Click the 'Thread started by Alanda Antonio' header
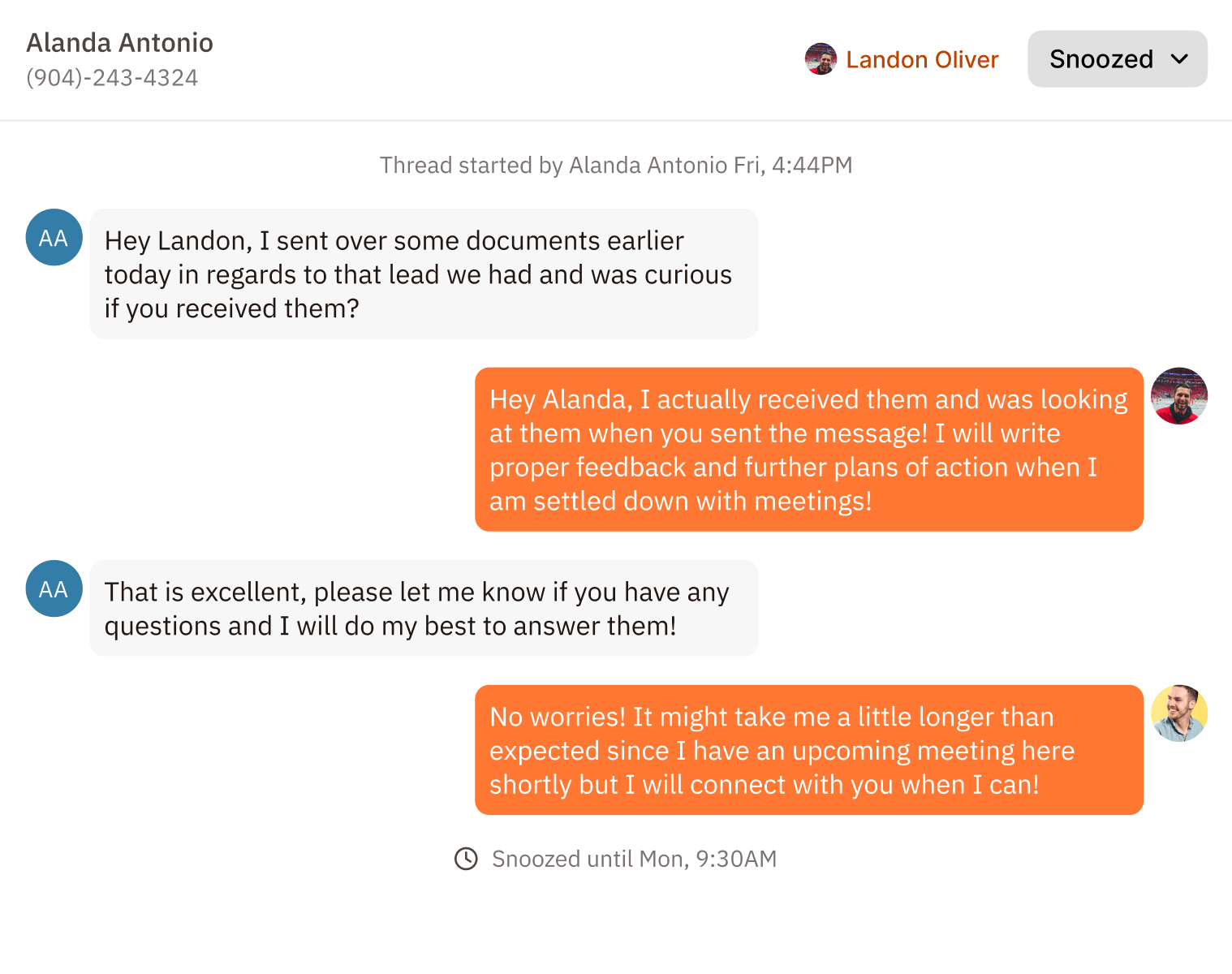This screenshot has height=974, width=1232. pos(615,165)
